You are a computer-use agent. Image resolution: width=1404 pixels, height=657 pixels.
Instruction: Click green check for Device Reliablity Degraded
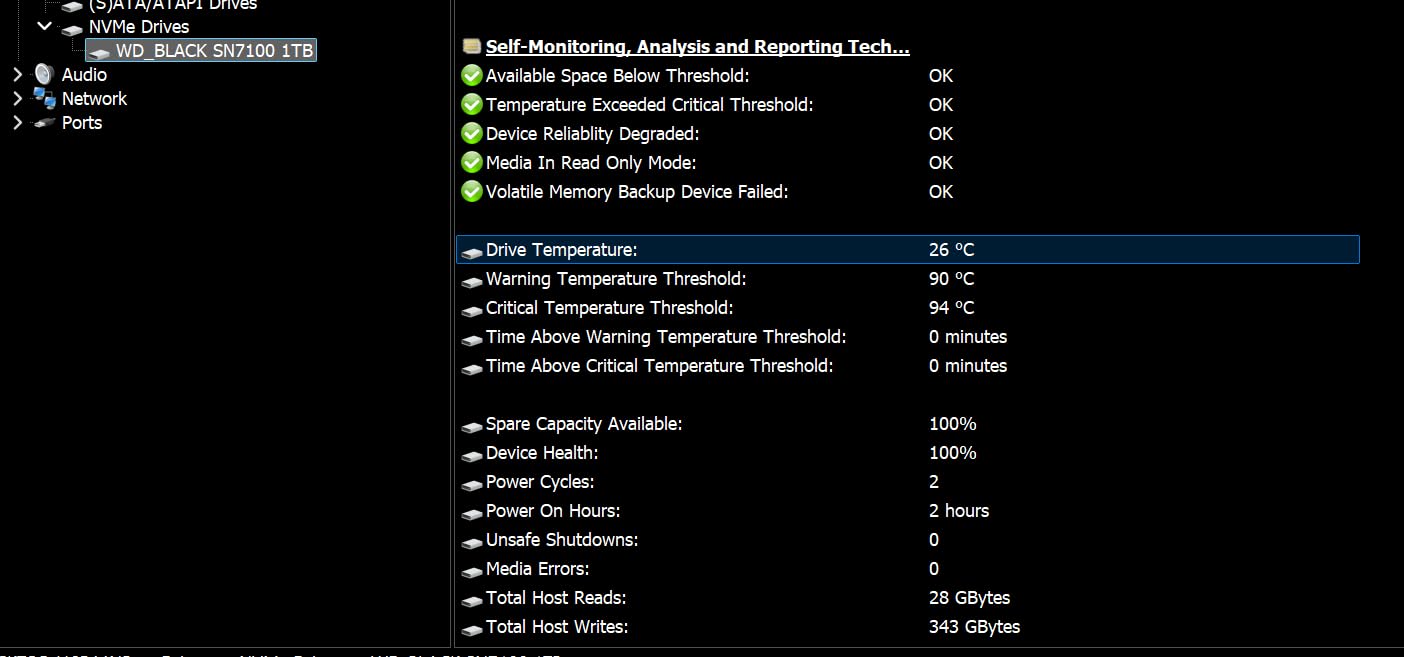click(x=472, y=134)
